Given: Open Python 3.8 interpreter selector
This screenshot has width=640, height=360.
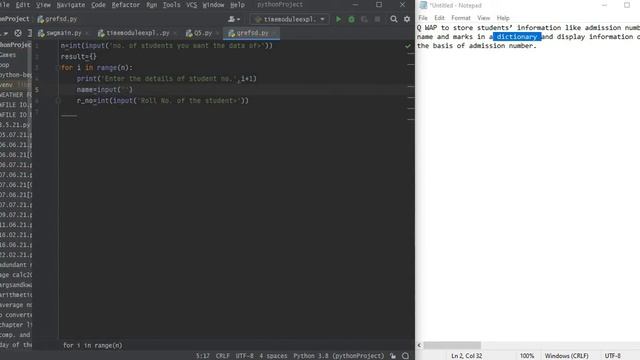Looking at the screenshot, I should 338,356.
